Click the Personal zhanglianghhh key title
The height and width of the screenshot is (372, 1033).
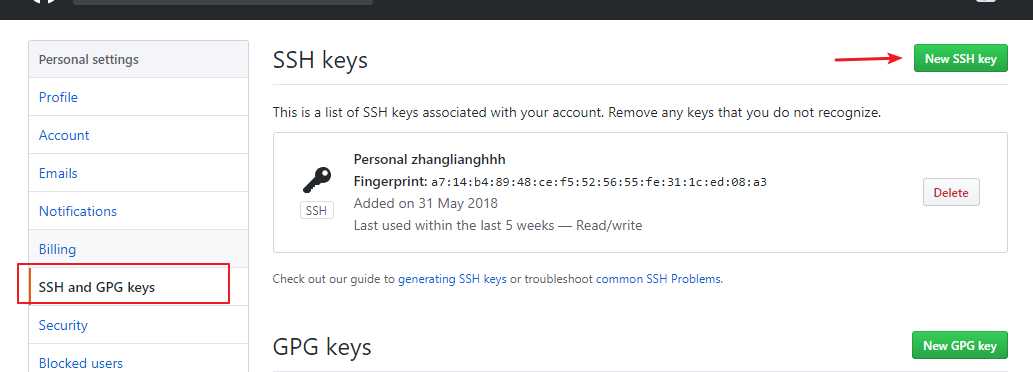[430, 159]
